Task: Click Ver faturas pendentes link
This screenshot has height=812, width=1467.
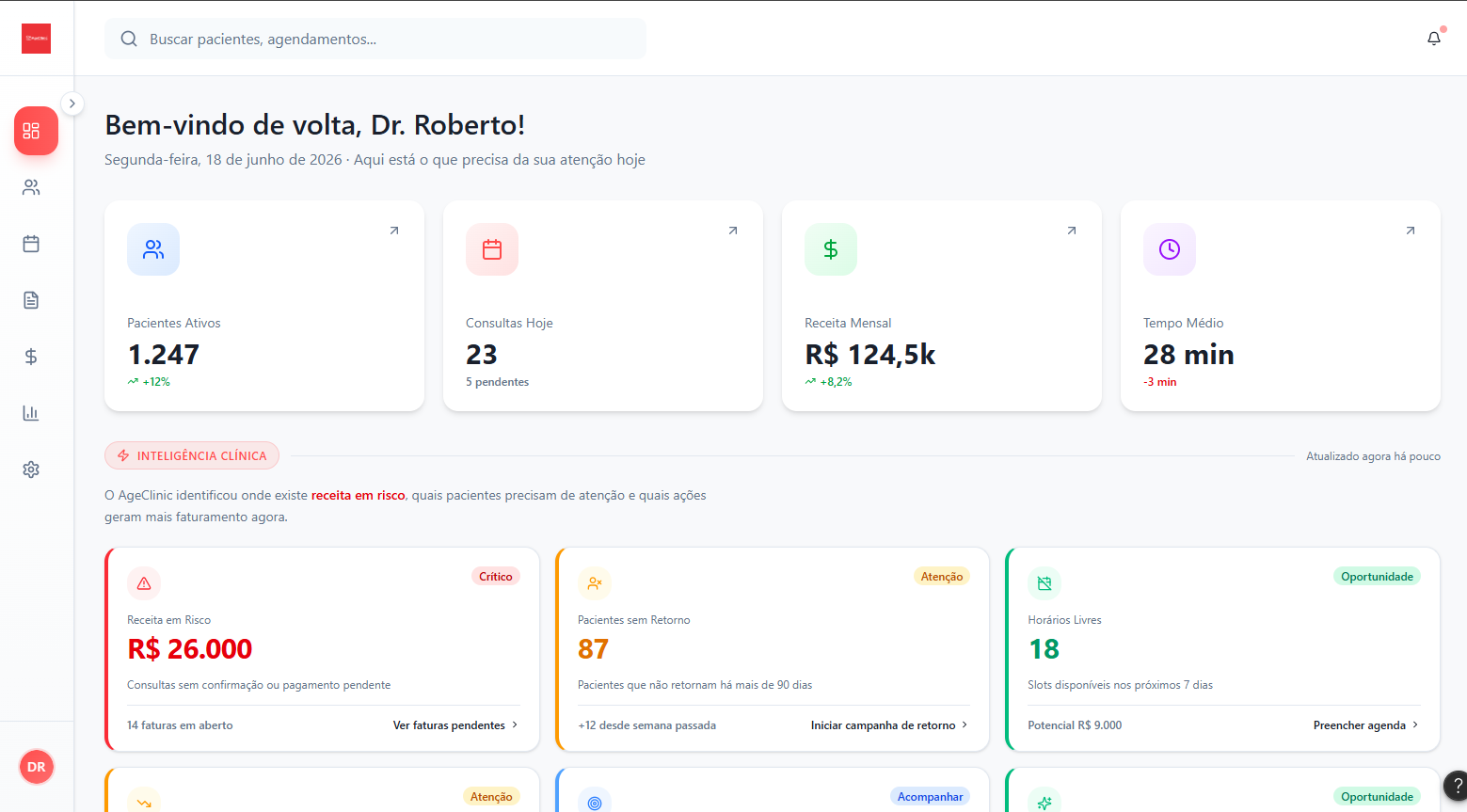Action: click(x=455, y=725)
